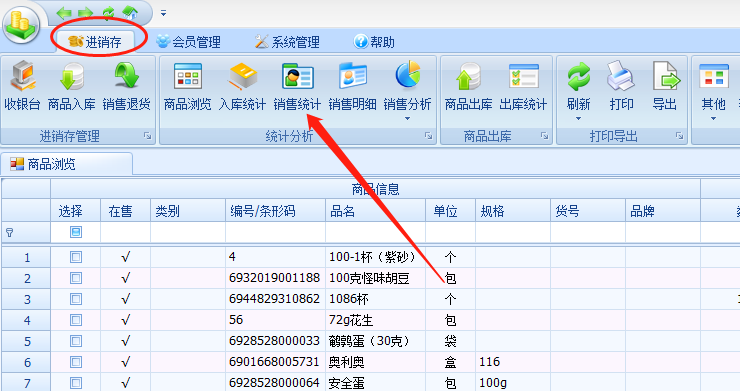Open 商品出库 stock-out function
This screenshot has height=391, width=740.
[468, 86]
